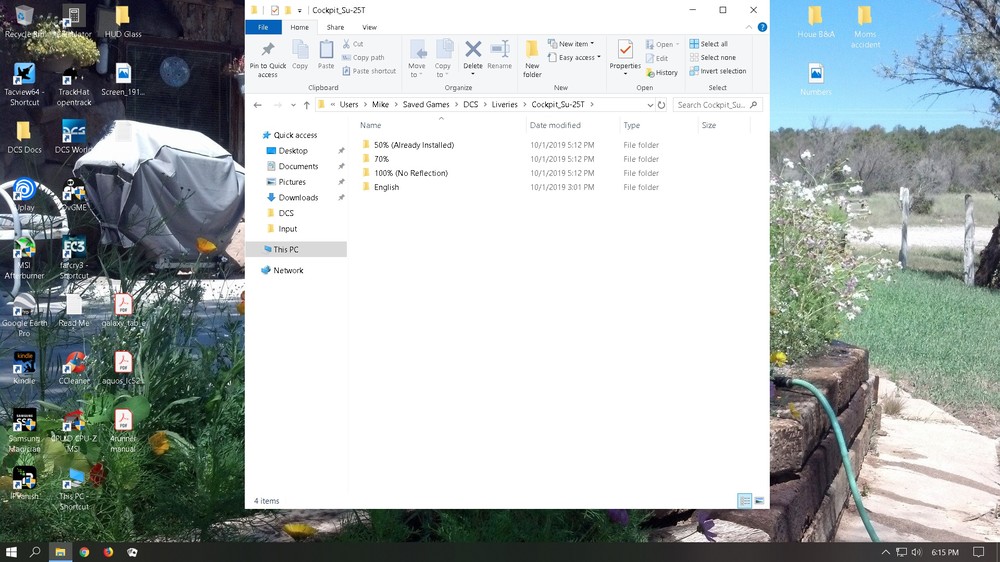Switch to the Share ribbon tab
This screenshot has height=562, width=1000.
tap(335, 27)
